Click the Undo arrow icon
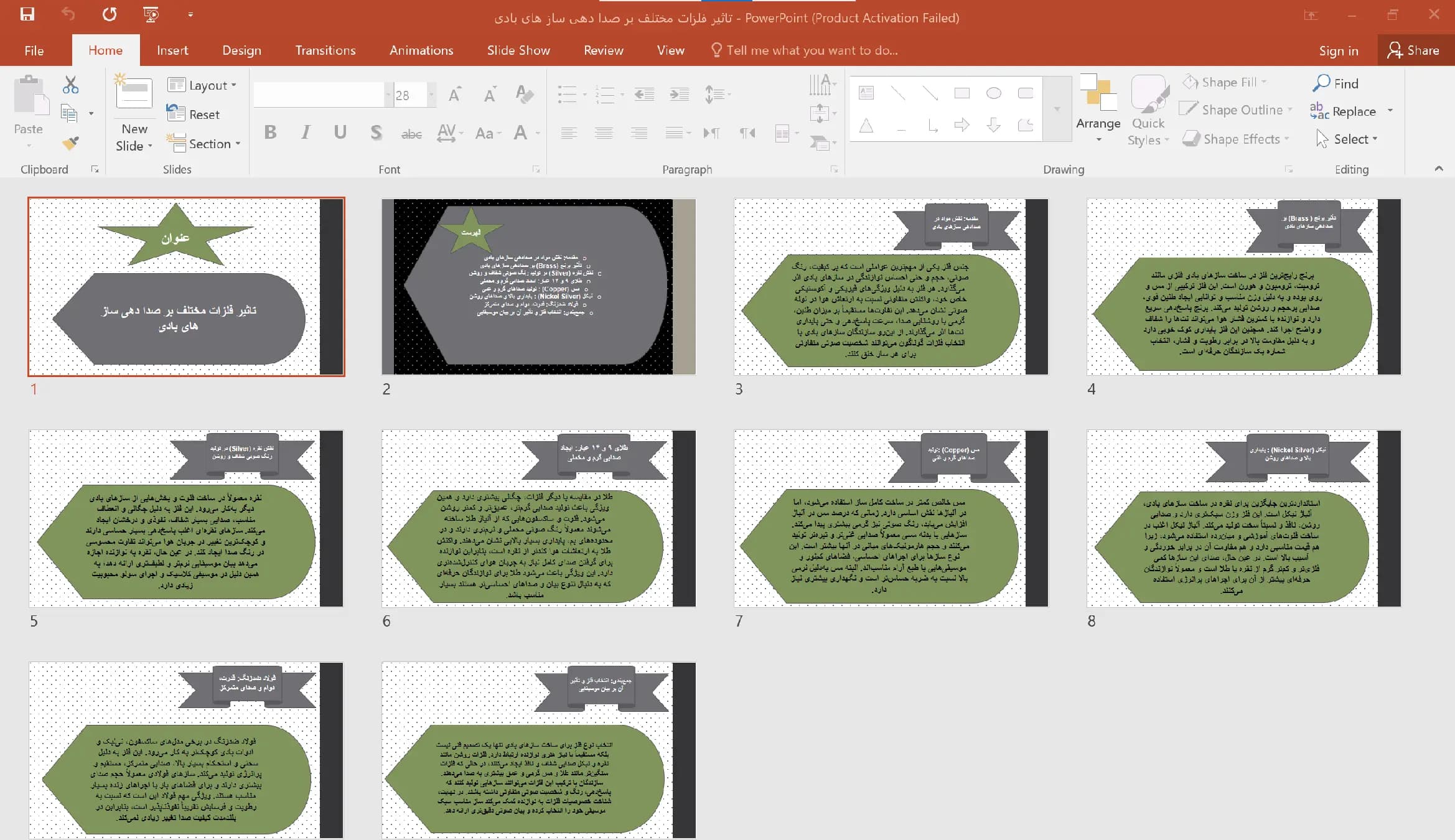The image size is (1455, 840). coord(68,14)
